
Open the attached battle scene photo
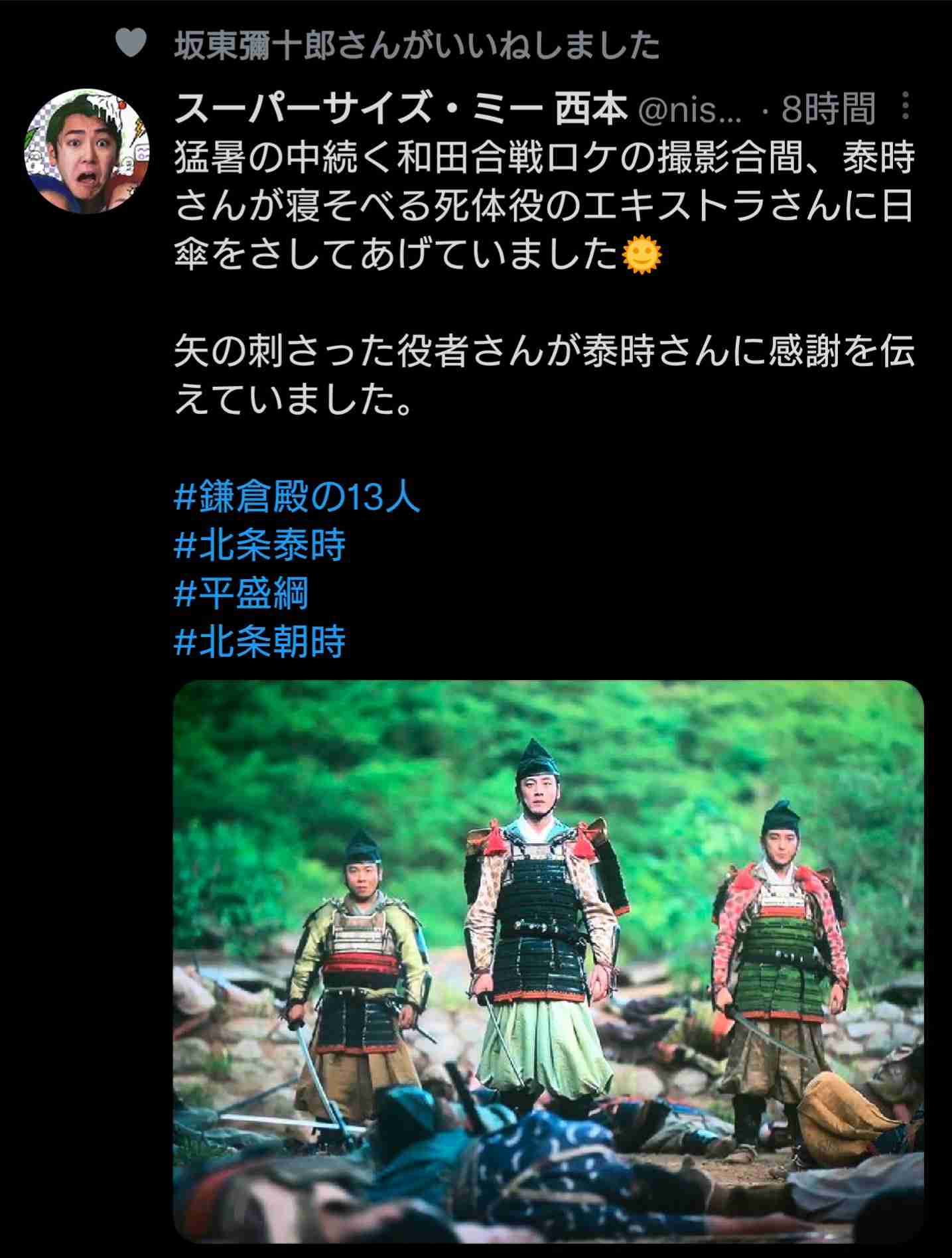click(x=549, y=961)
